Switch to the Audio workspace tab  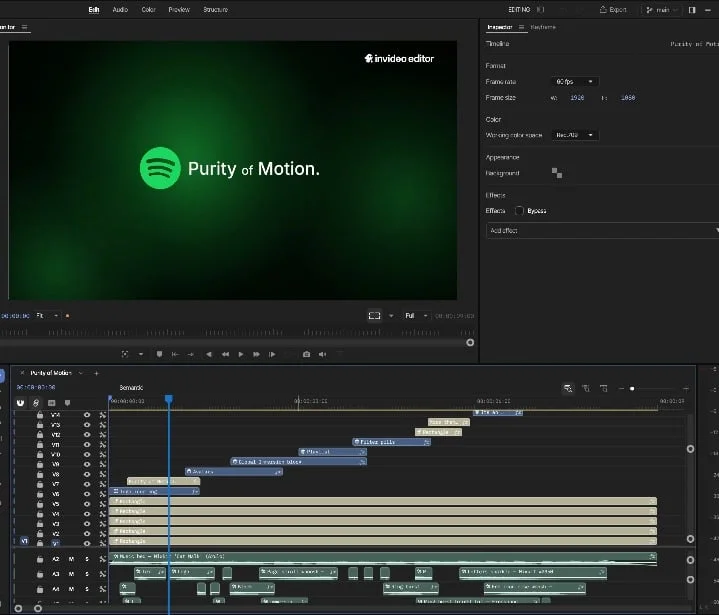(x=120, y=10)
